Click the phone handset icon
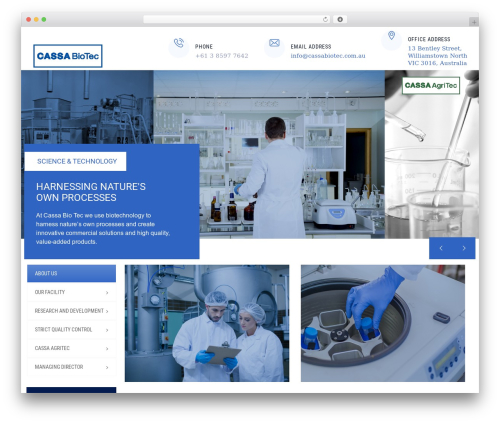 pos(179,43)
